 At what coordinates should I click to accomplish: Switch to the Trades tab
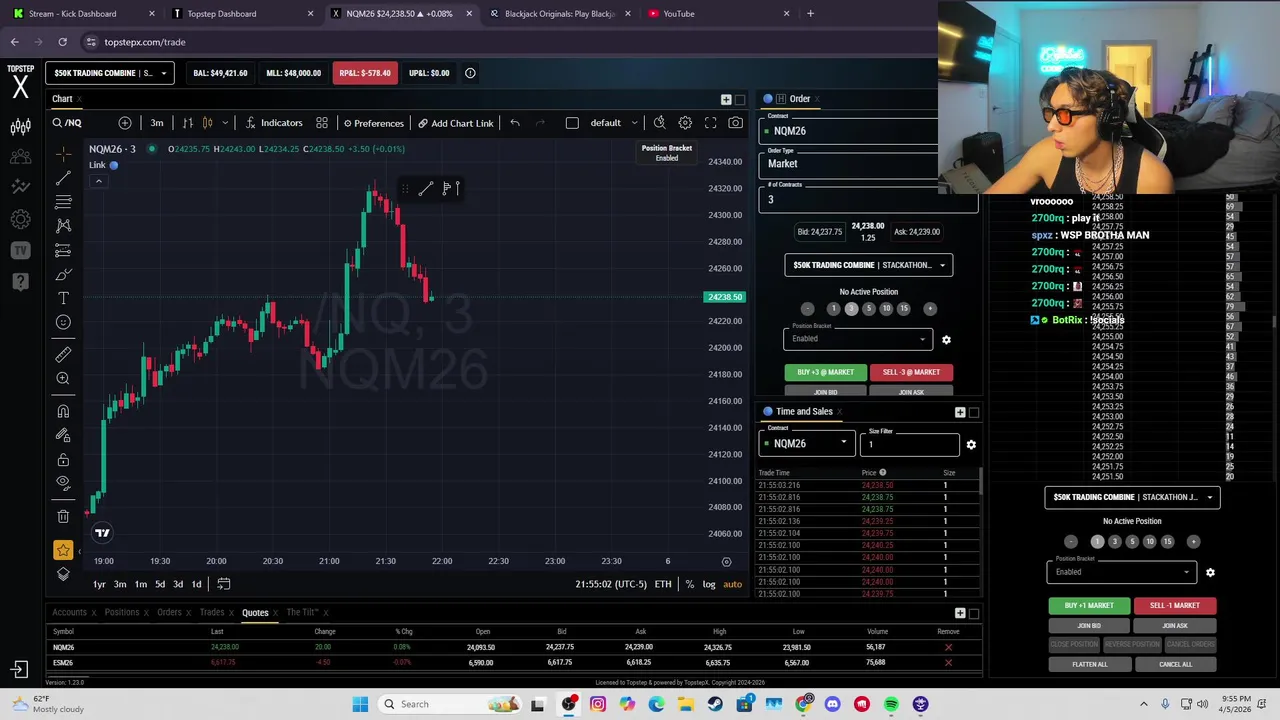click(211, 612)
